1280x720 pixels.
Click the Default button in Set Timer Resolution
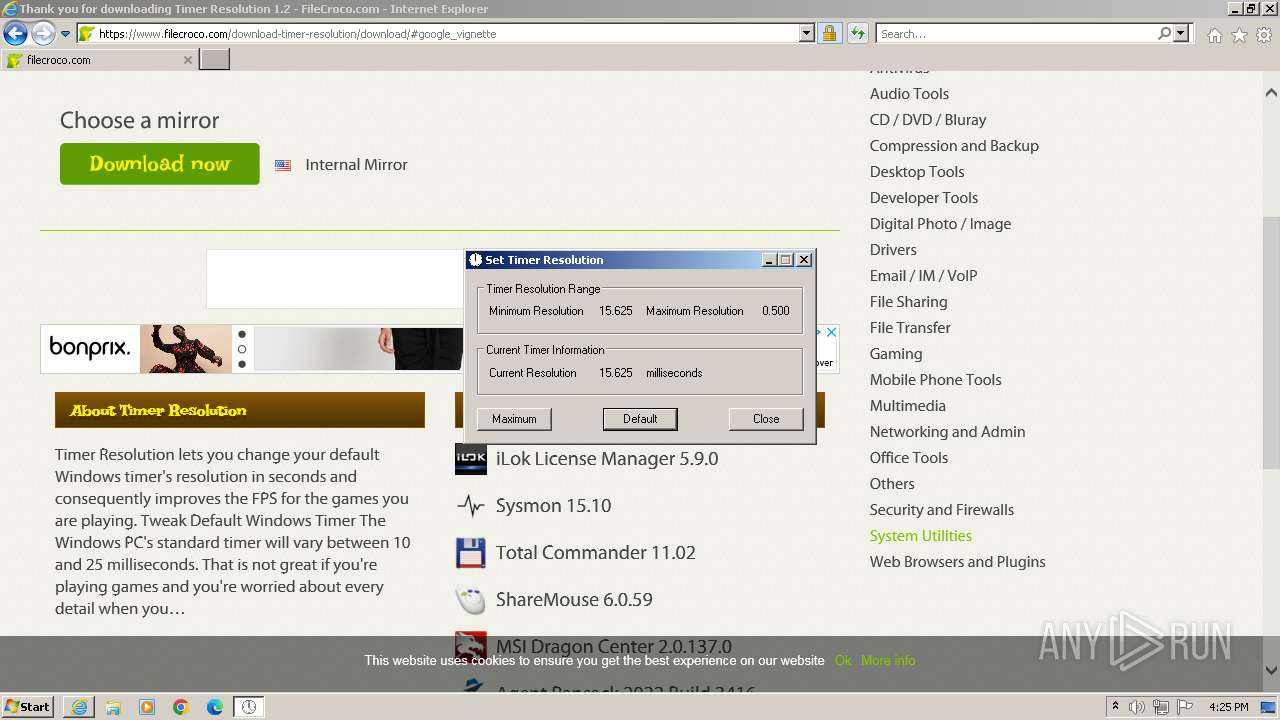click(x=640, y=419)
